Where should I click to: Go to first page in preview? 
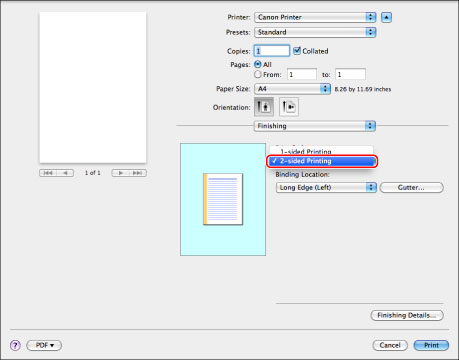click(x=48, y=173)
